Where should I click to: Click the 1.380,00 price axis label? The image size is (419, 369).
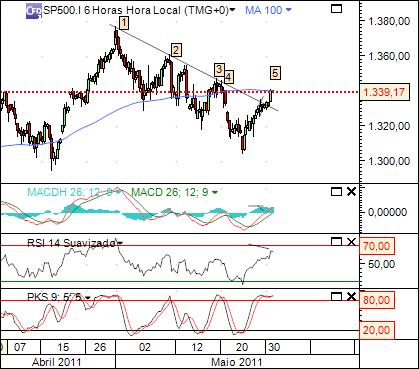coord(389,21)
